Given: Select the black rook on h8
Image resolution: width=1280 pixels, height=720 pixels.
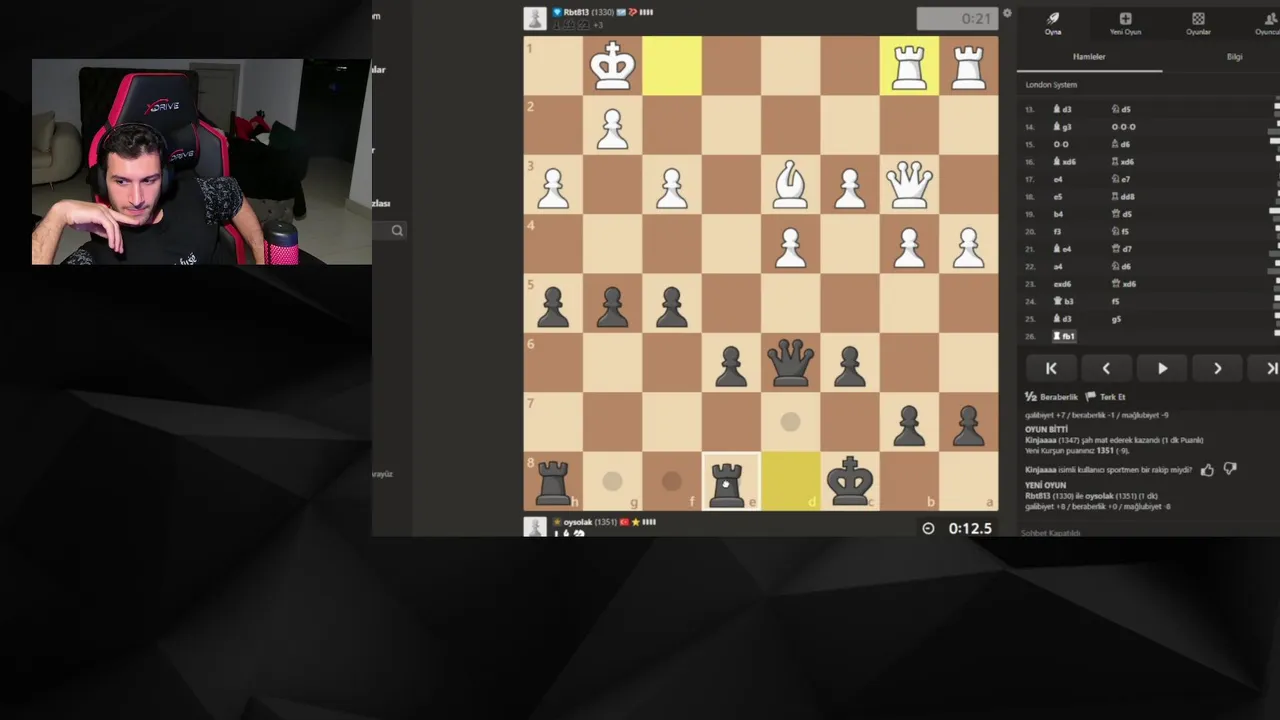Looking at the screenshot, I should pos(553,482).
